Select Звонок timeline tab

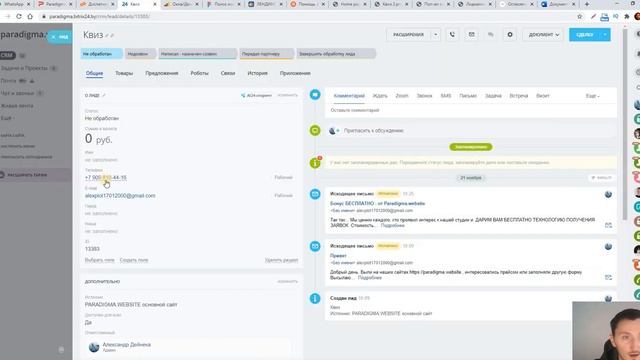pos(424,96)
